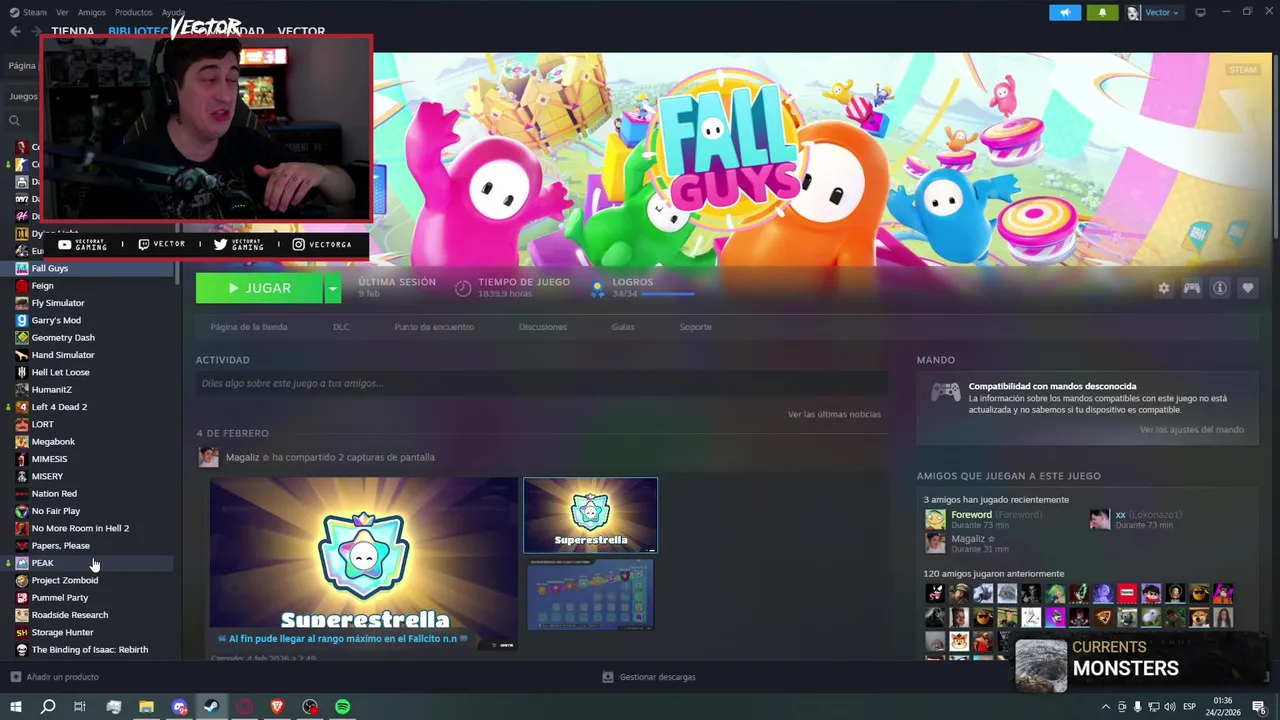This screenshot has height=720, width=1280.
Task: Open the green notifications bell
Action: (1102, 12)
